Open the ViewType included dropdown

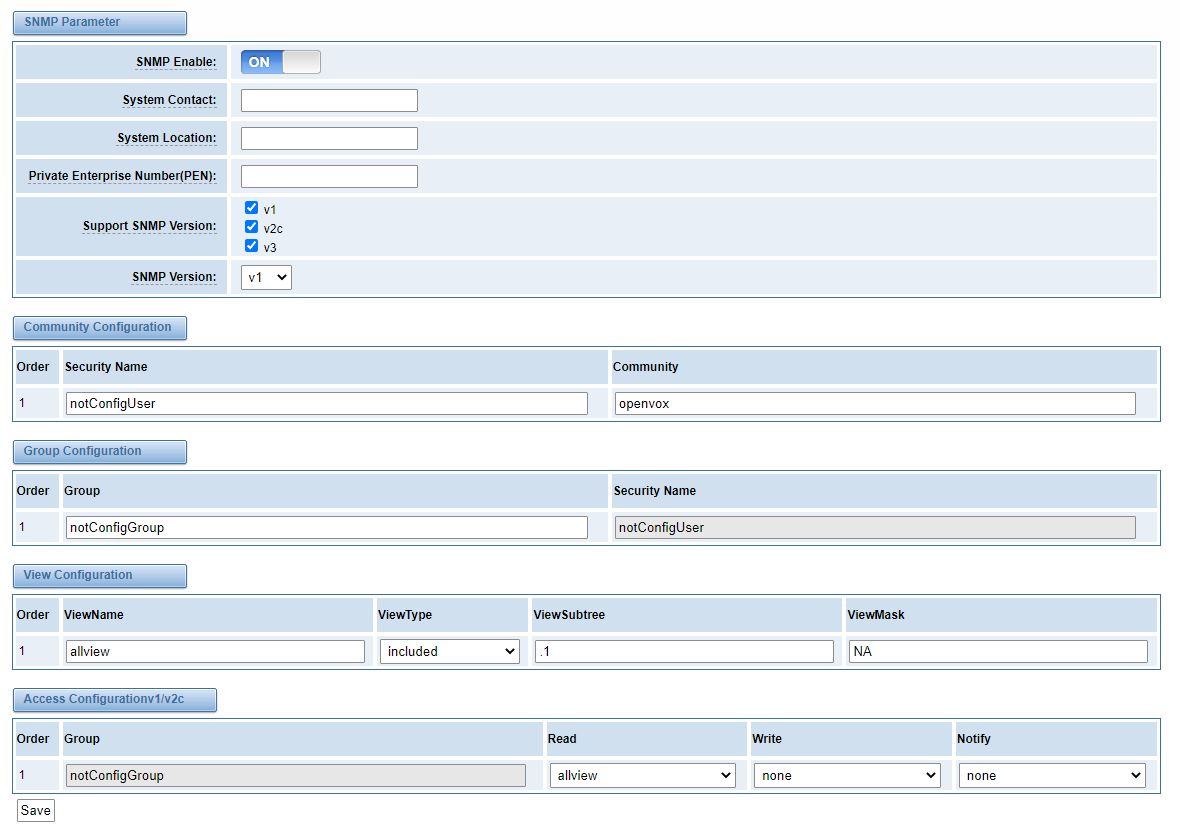click(449, 651)
